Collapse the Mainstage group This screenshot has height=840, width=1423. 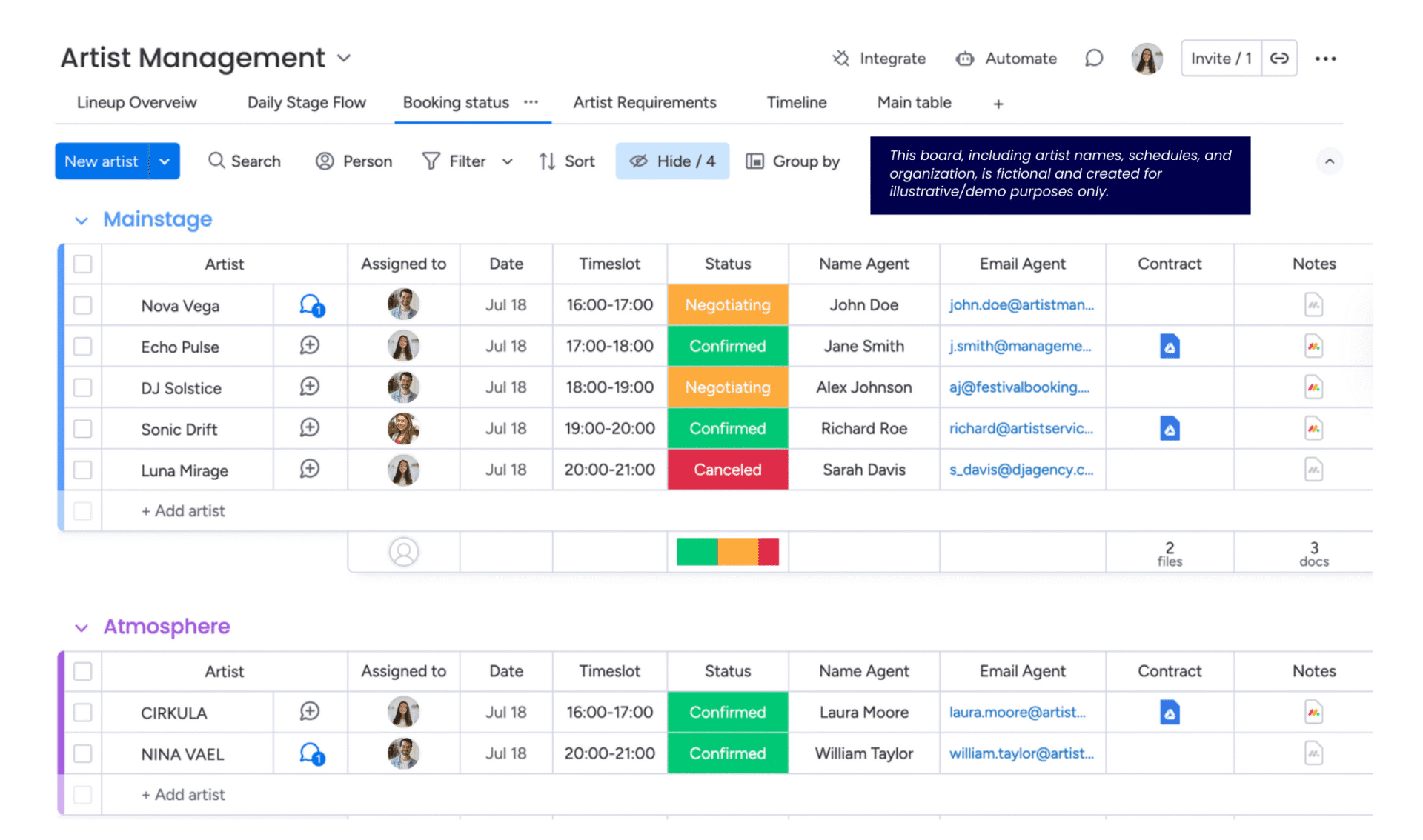(82, 220)
